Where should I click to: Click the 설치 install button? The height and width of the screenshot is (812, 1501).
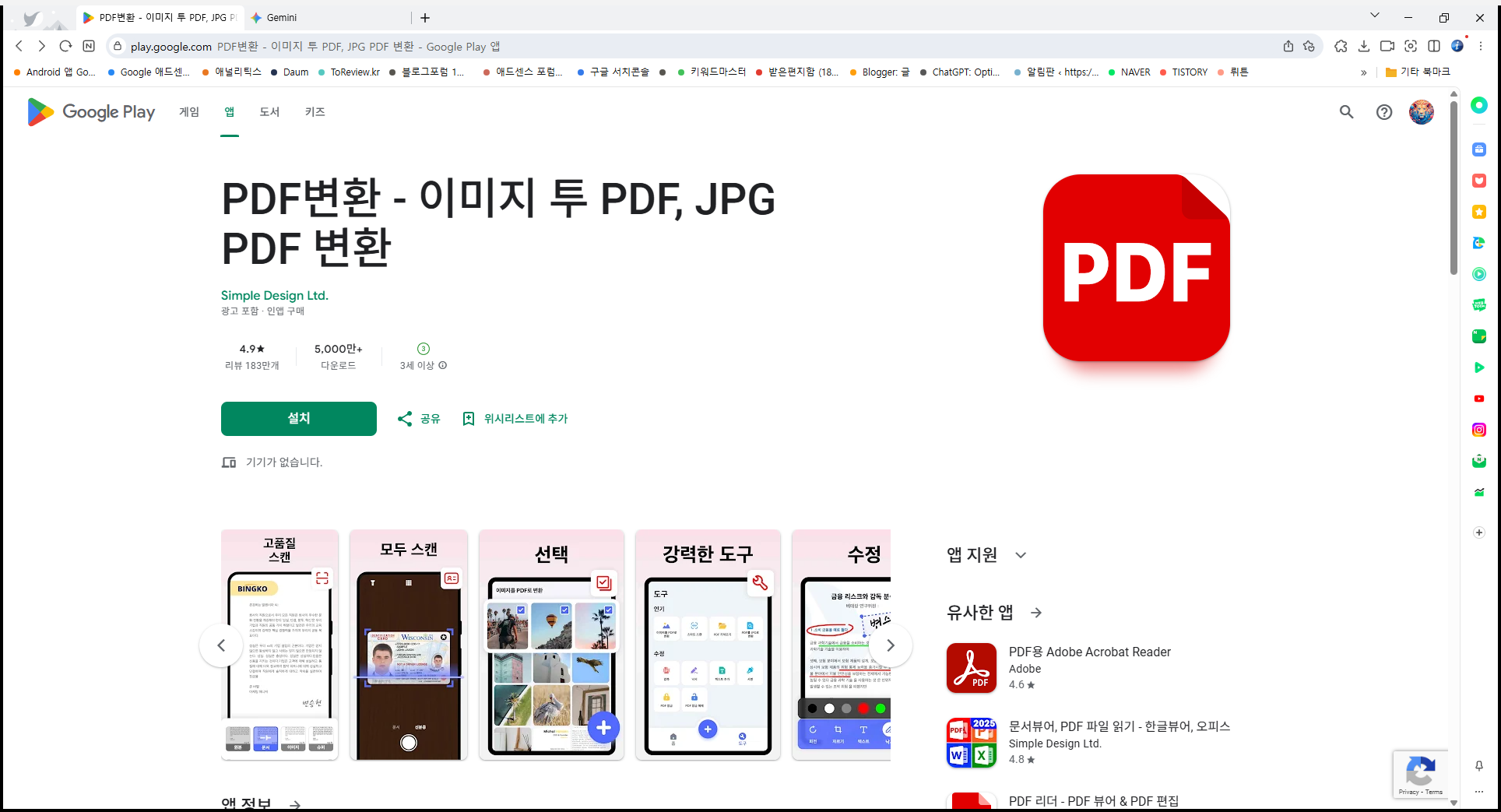(298, 418)
